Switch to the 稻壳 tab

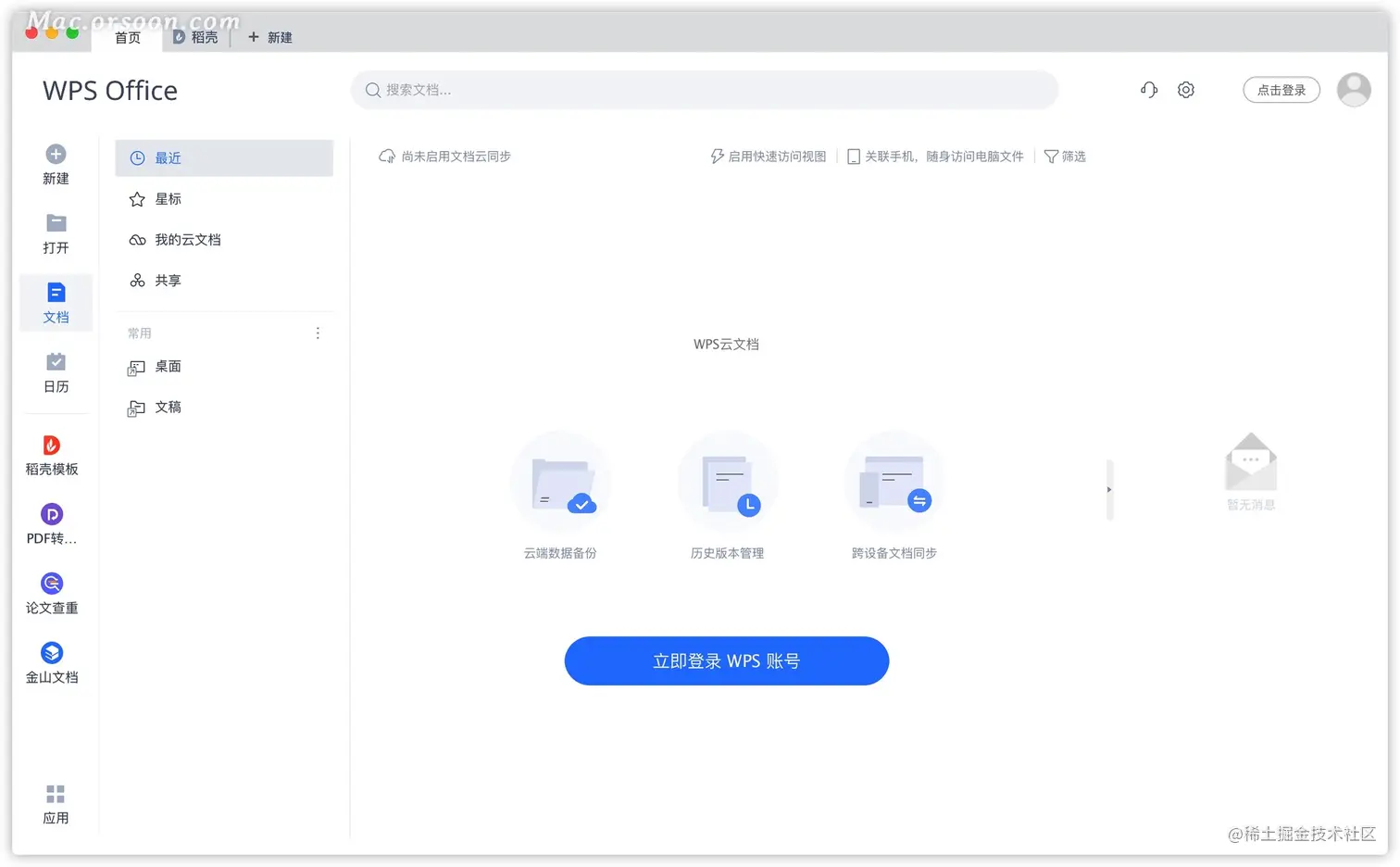pyautogui.click(x=195, y=37)
